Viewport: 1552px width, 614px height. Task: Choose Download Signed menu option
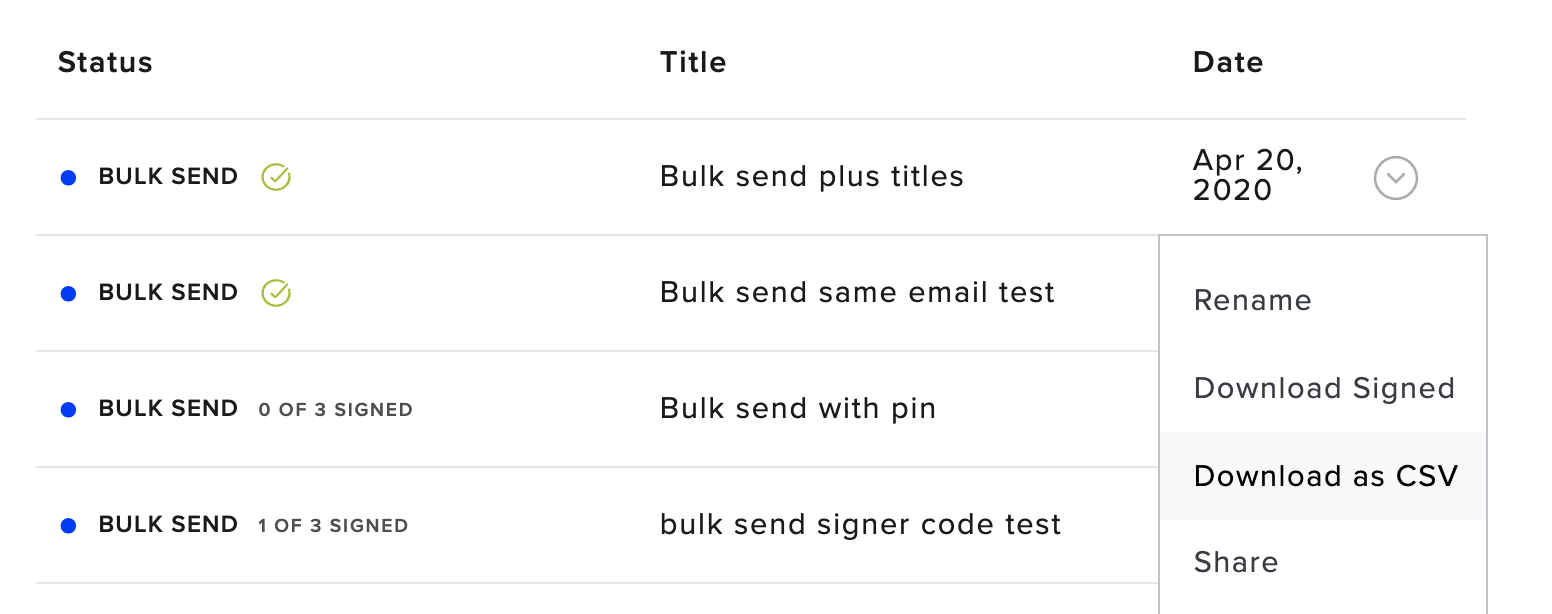[x=1323, y=388]
